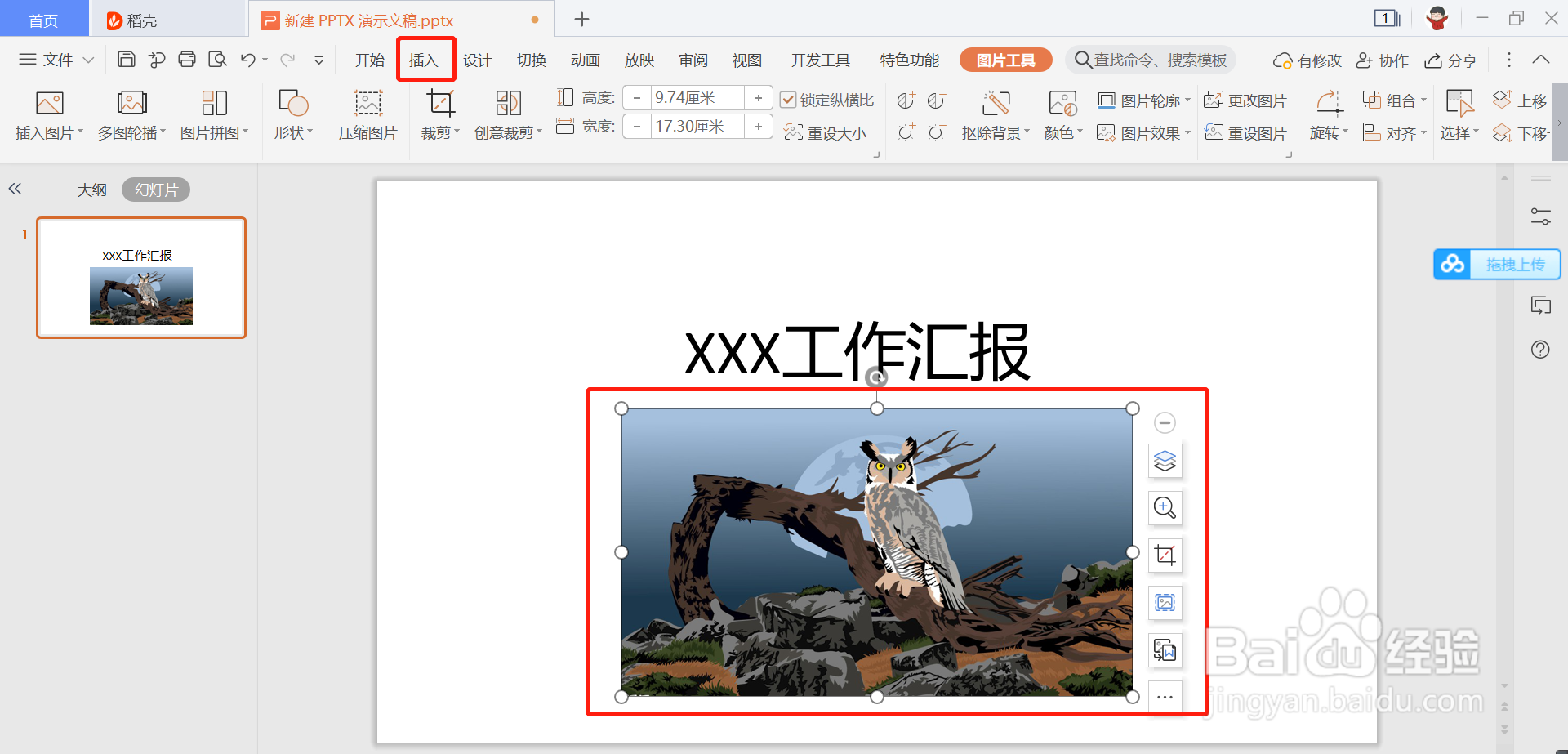
Task: Click the floating zoom-in magnifier icon
Action: 1165,508
